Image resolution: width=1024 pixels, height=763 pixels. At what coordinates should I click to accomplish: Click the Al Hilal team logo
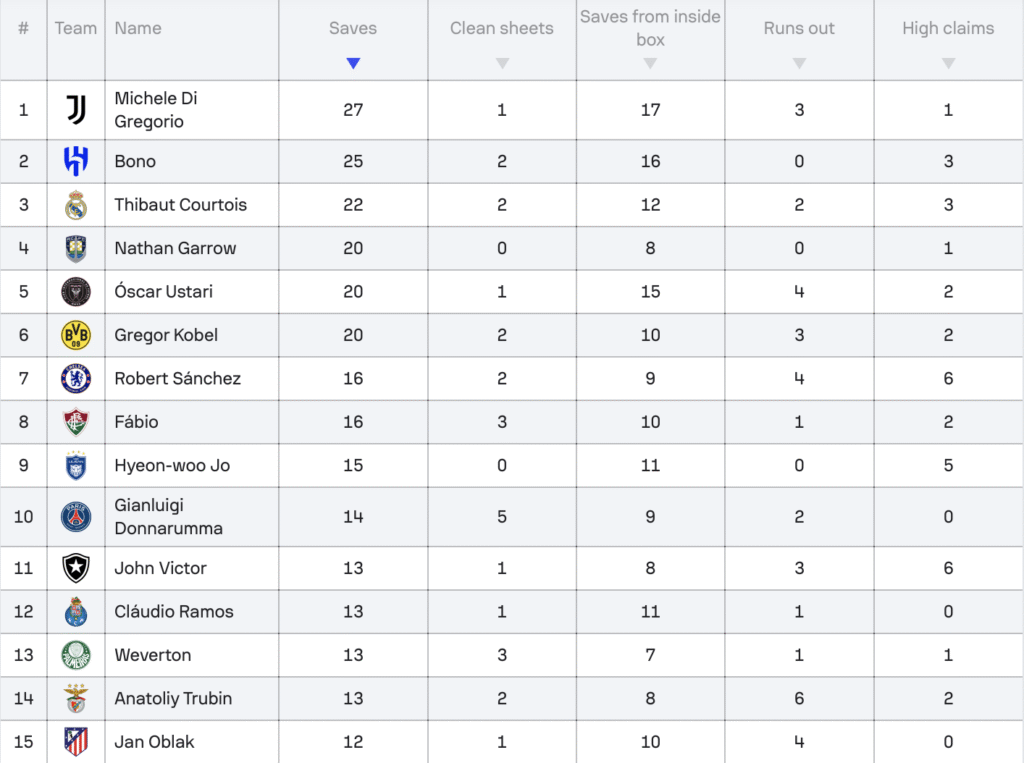[x=76, y=161]
